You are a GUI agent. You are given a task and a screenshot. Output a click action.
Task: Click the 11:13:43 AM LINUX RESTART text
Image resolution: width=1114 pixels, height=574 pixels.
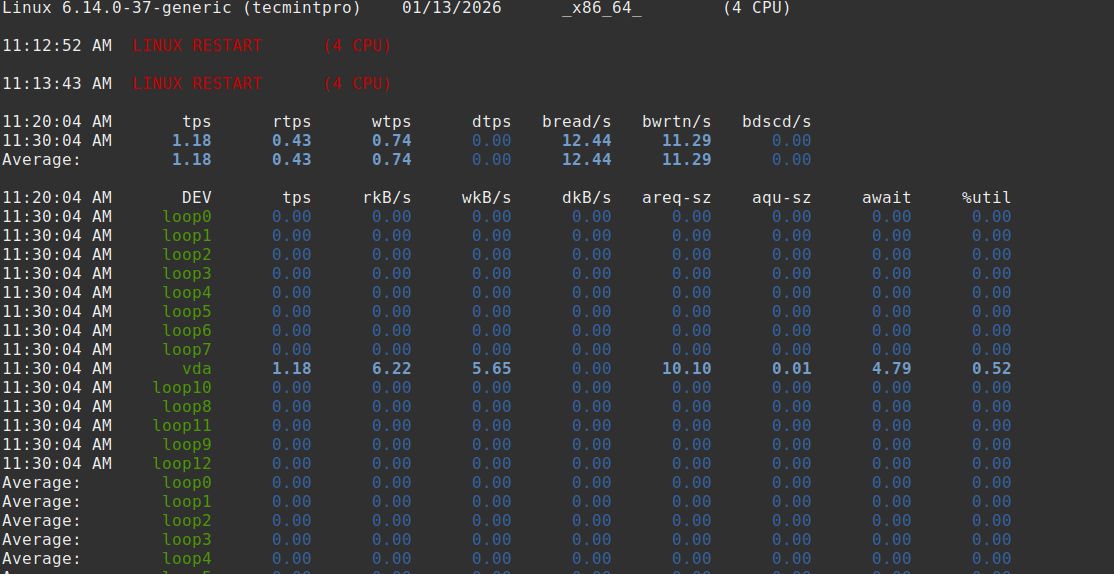point(197,83)
